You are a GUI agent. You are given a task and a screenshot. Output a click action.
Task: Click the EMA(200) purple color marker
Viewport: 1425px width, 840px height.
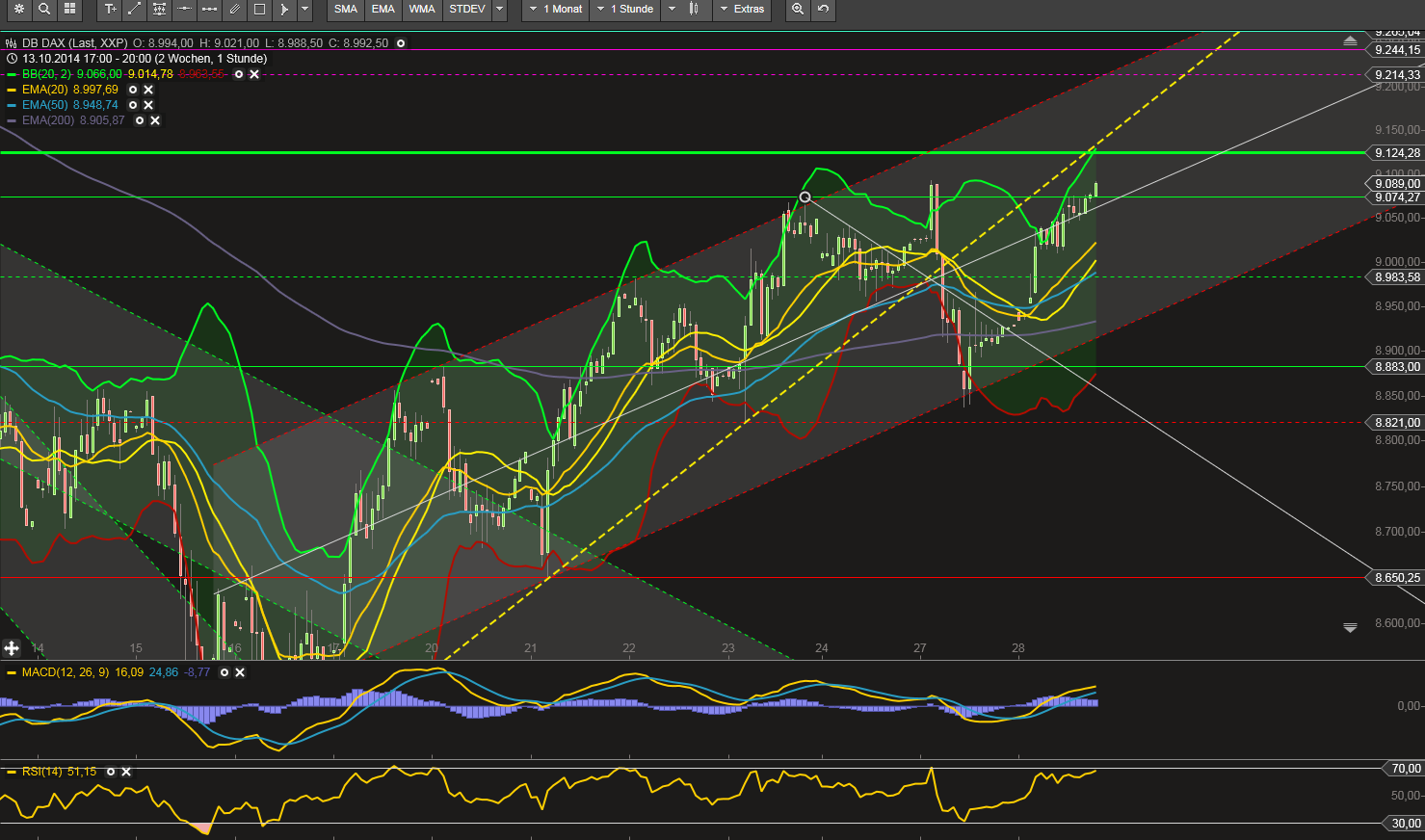(x=12, y=120)
